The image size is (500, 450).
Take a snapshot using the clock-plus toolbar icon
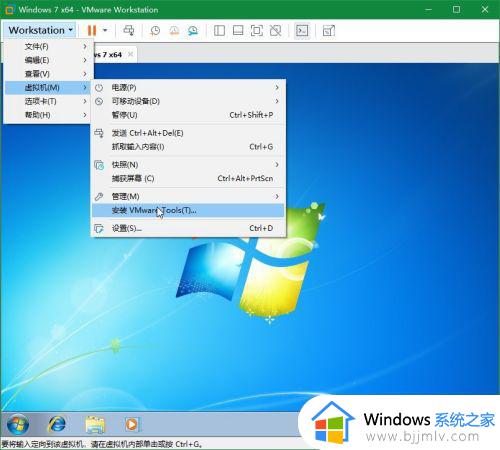click(155, 31)
